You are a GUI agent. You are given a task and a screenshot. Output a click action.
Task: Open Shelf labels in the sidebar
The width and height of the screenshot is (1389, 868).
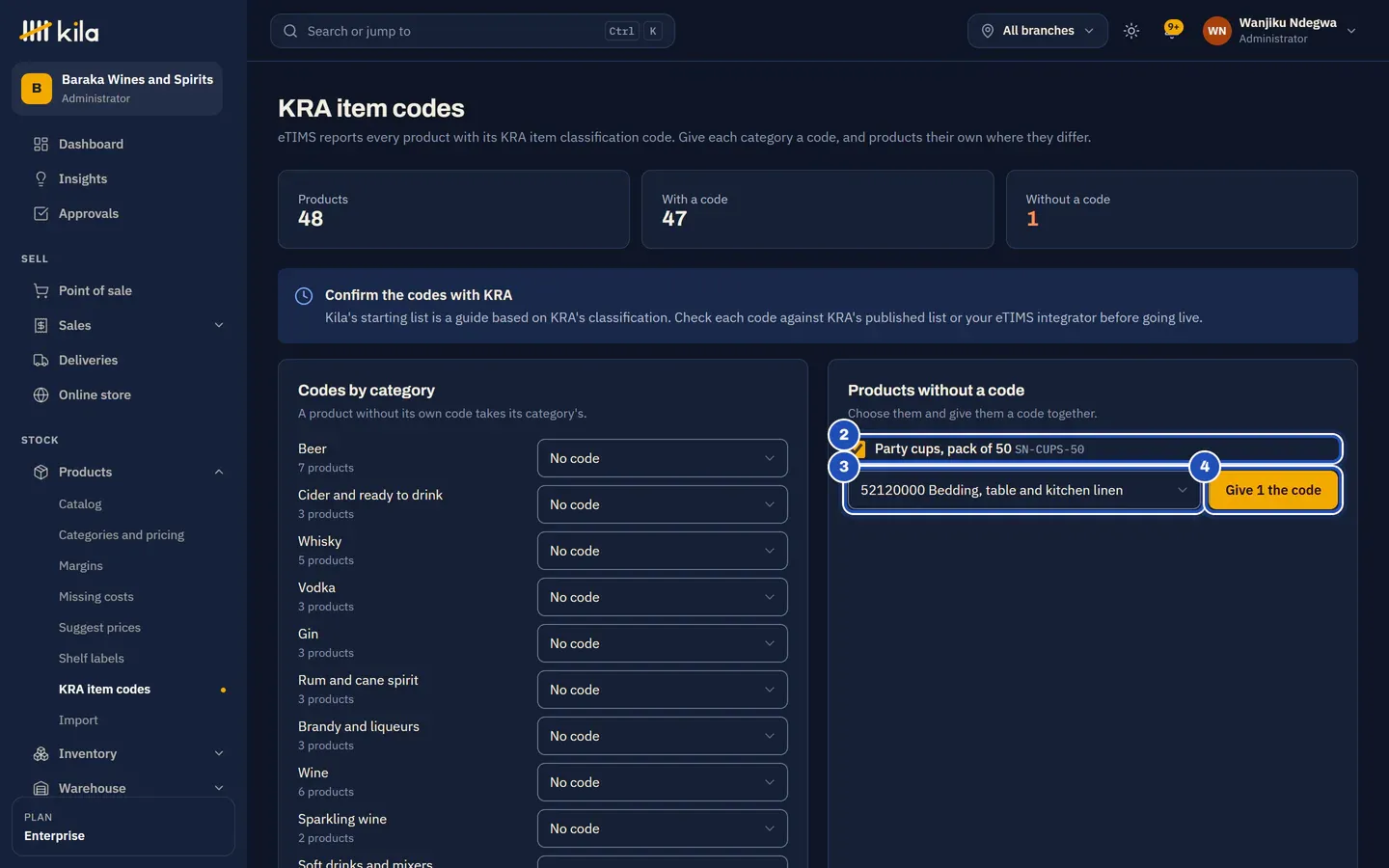tap(92, 659)
